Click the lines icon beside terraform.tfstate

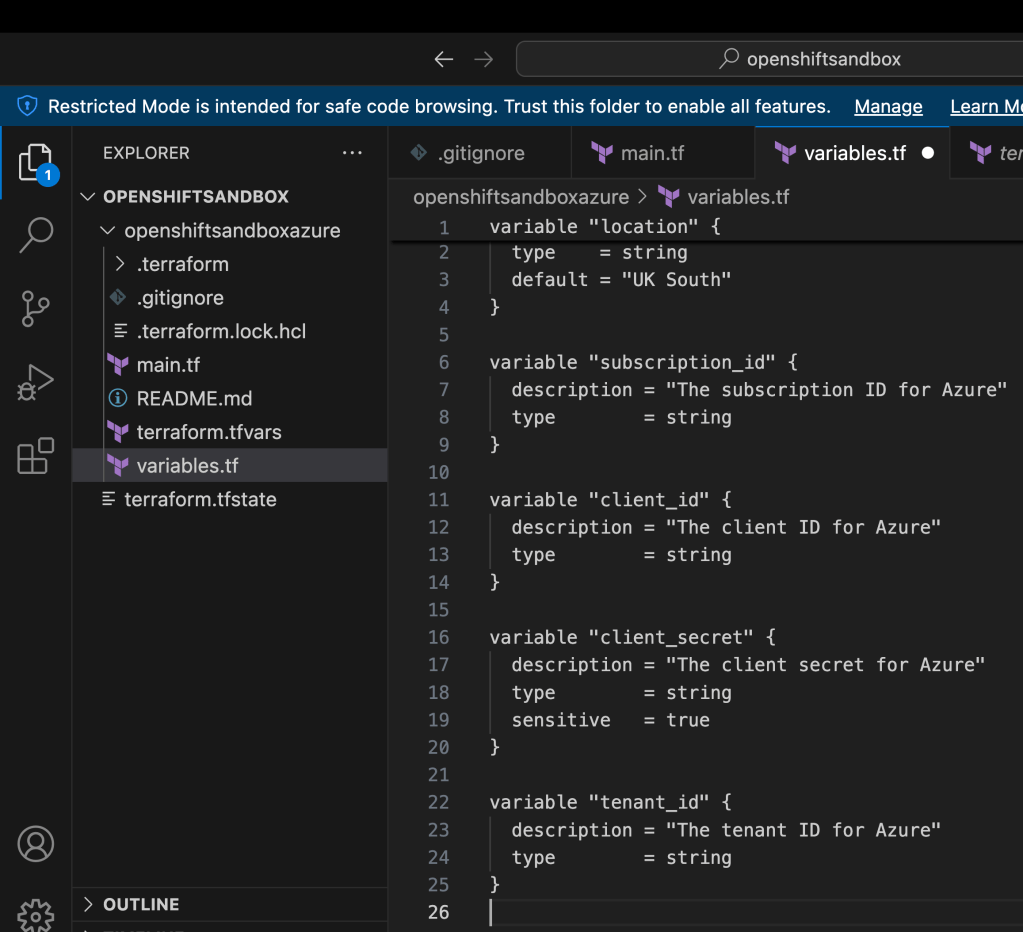pyautogui.click(x=108, y=499)
